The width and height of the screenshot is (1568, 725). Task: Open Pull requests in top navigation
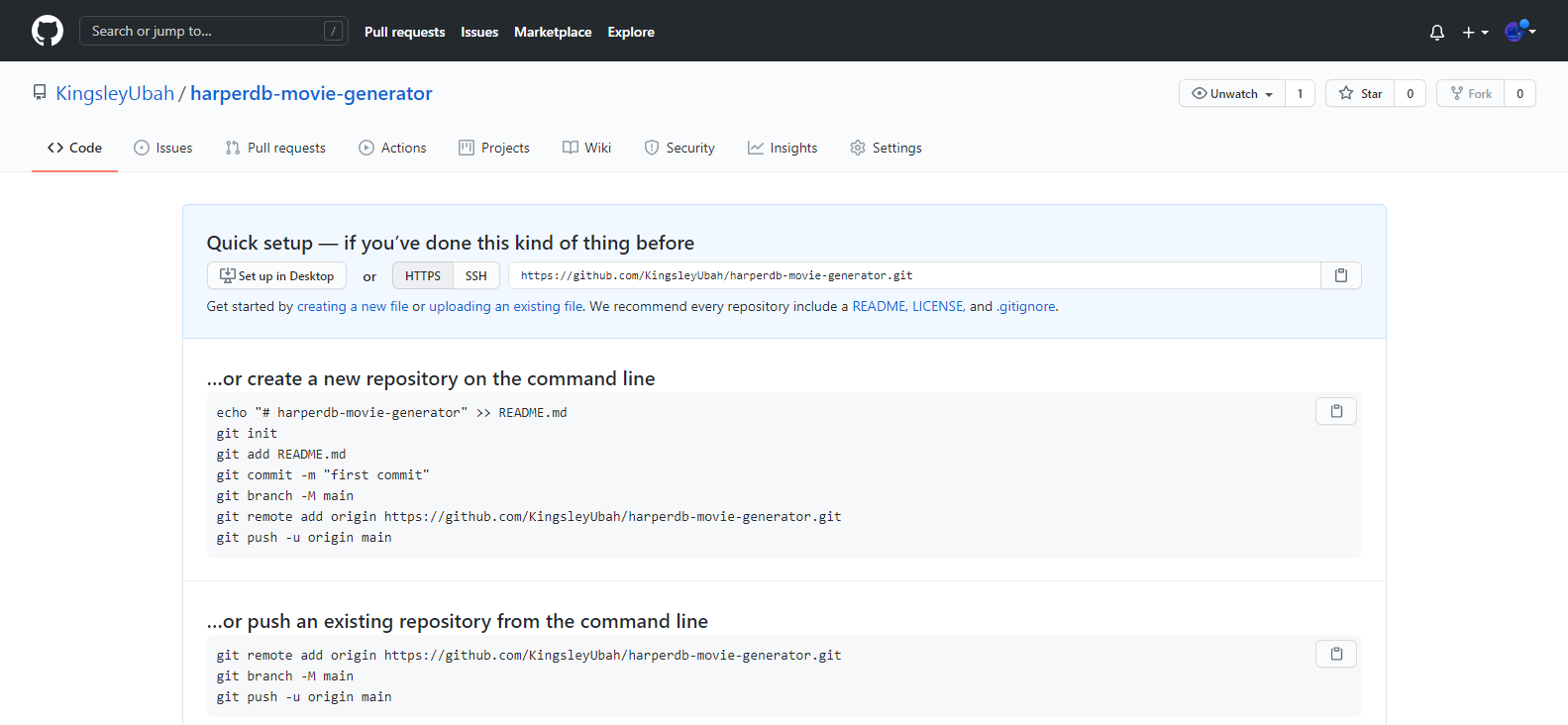click(404, 32)
